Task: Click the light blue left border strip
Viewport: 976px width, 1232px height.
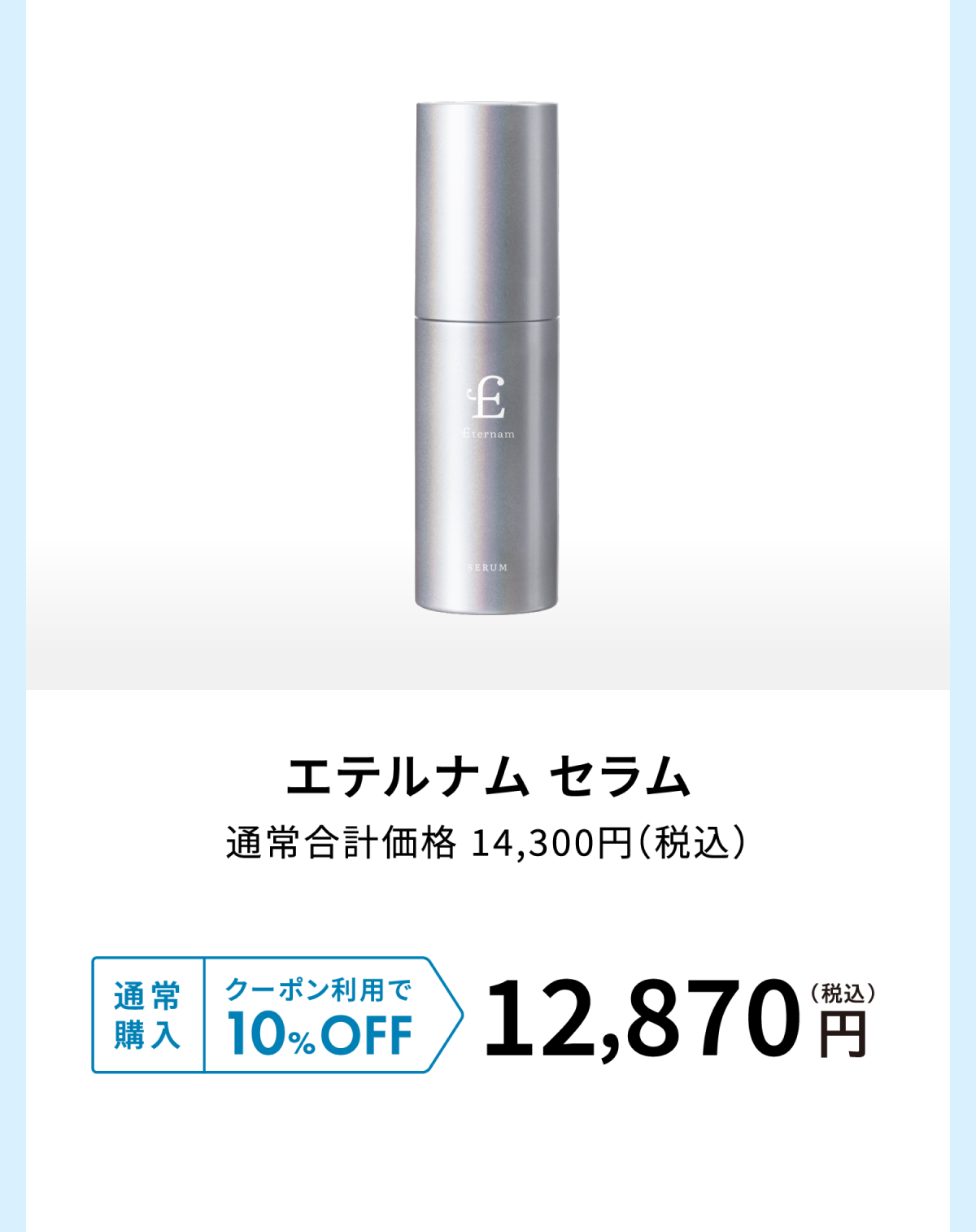Action: 13,616
